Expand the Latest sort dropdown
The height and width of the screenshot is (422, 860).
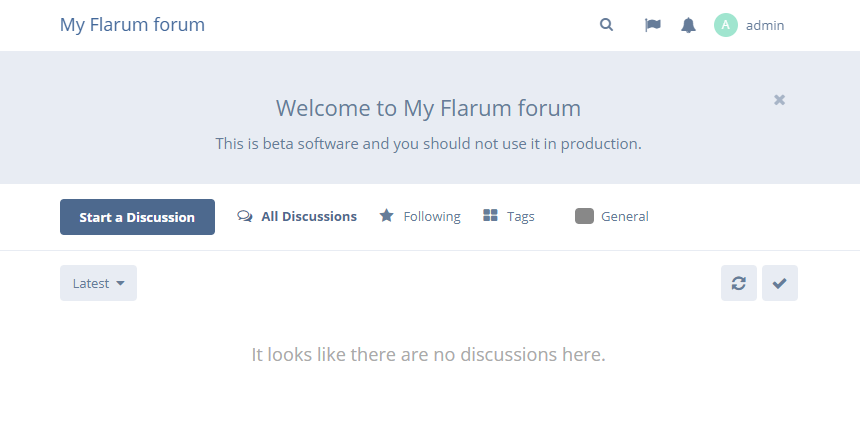(x=98, y=283)
